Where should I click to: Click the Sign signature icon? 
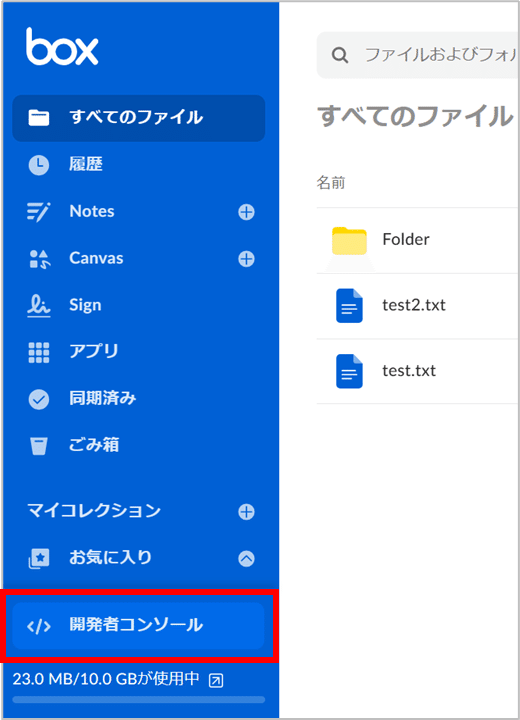tap(39, 305)
